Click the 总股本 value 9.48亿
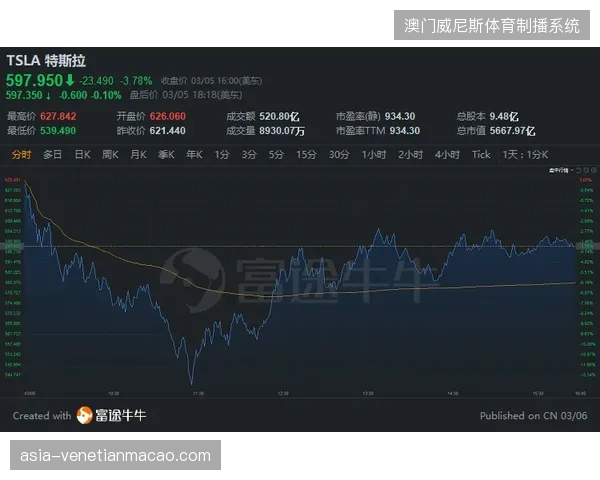Viewport: 600px width, 480px height. 504,116
